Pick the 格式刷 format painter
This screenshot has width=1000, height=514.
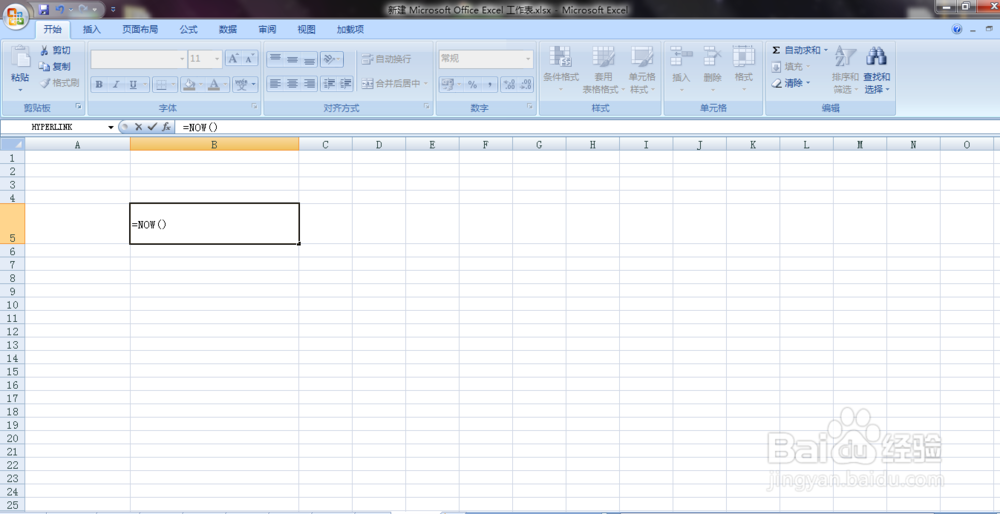pyautogui.click(x=59, y=82)
